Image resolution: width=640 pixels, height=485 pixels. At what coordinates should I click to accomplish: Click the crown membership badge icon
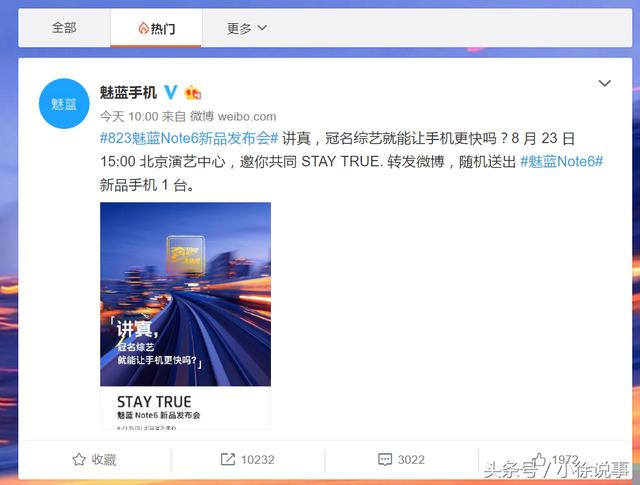(193, 92)
